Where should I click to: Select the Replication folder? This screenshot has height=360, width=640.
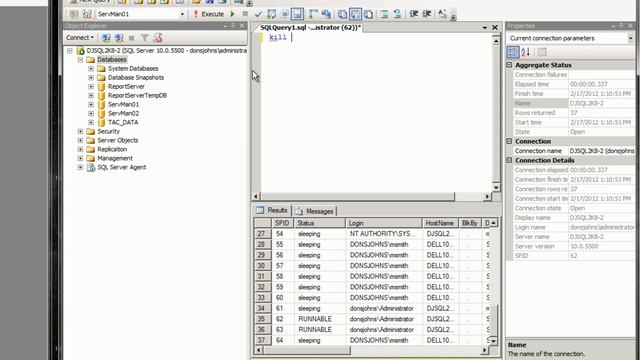112,149
